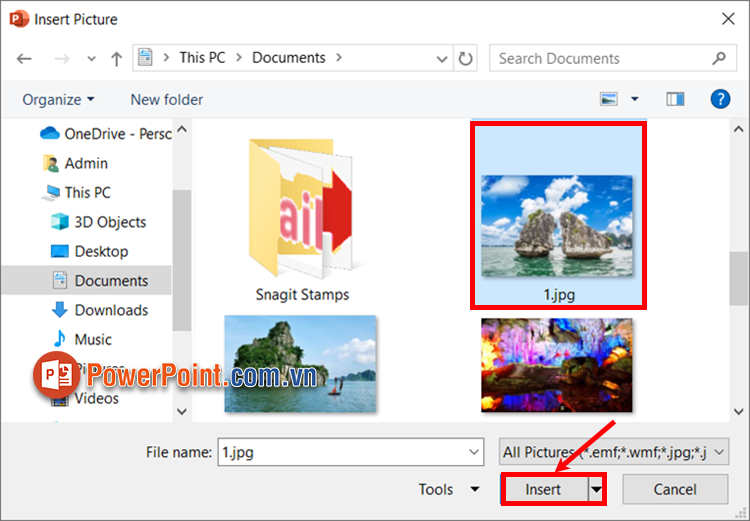Screen dimensions: 750x521
Task: Click the Music note icon
Action: [59, 339]
